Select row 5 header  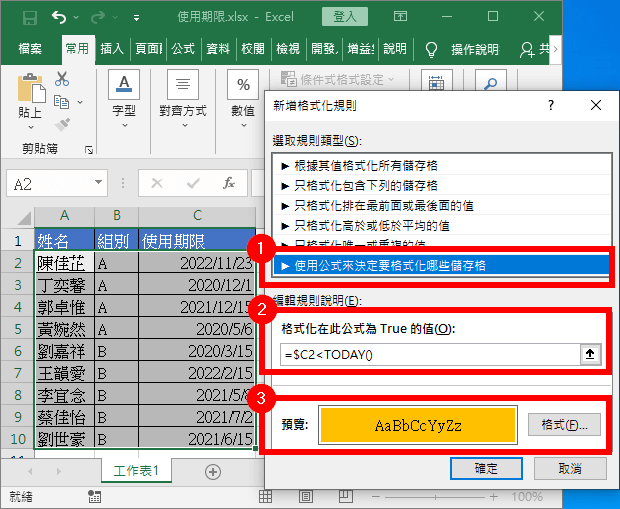17,329
